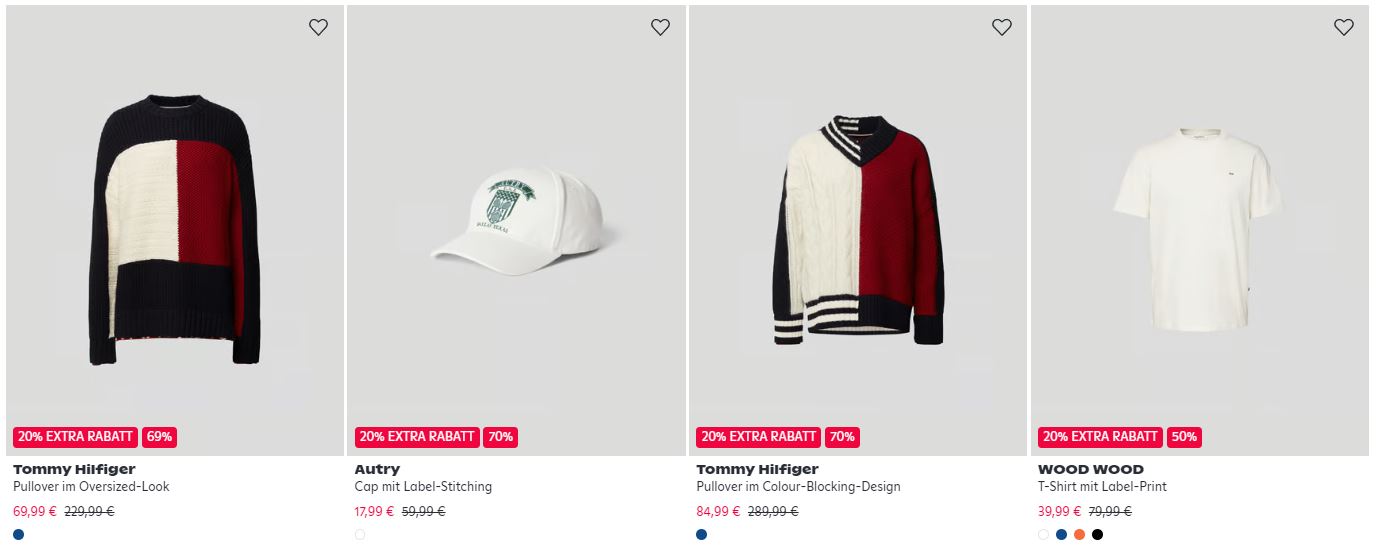Open the white T-shirt product image
Image resolution: width=1376 pixels, height=549 pixels.
1199,228
